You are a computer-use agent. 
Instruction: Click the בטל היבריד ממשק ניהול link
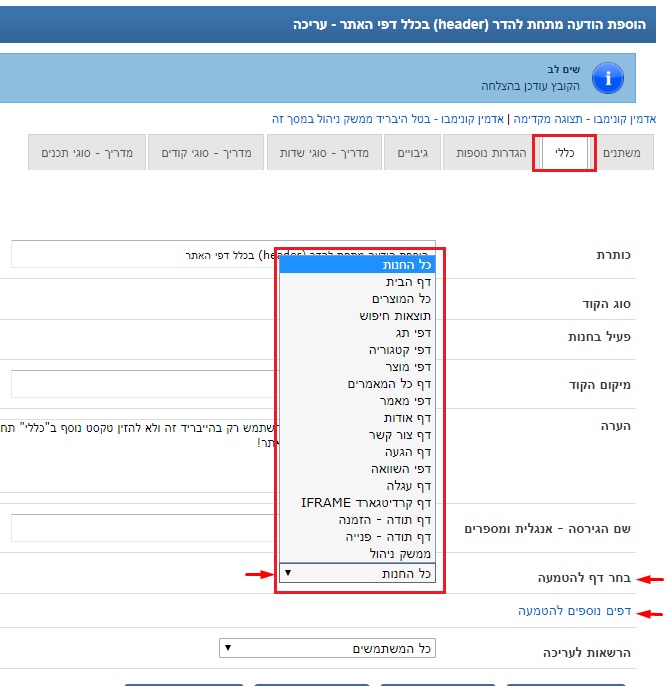click(388, 119)
